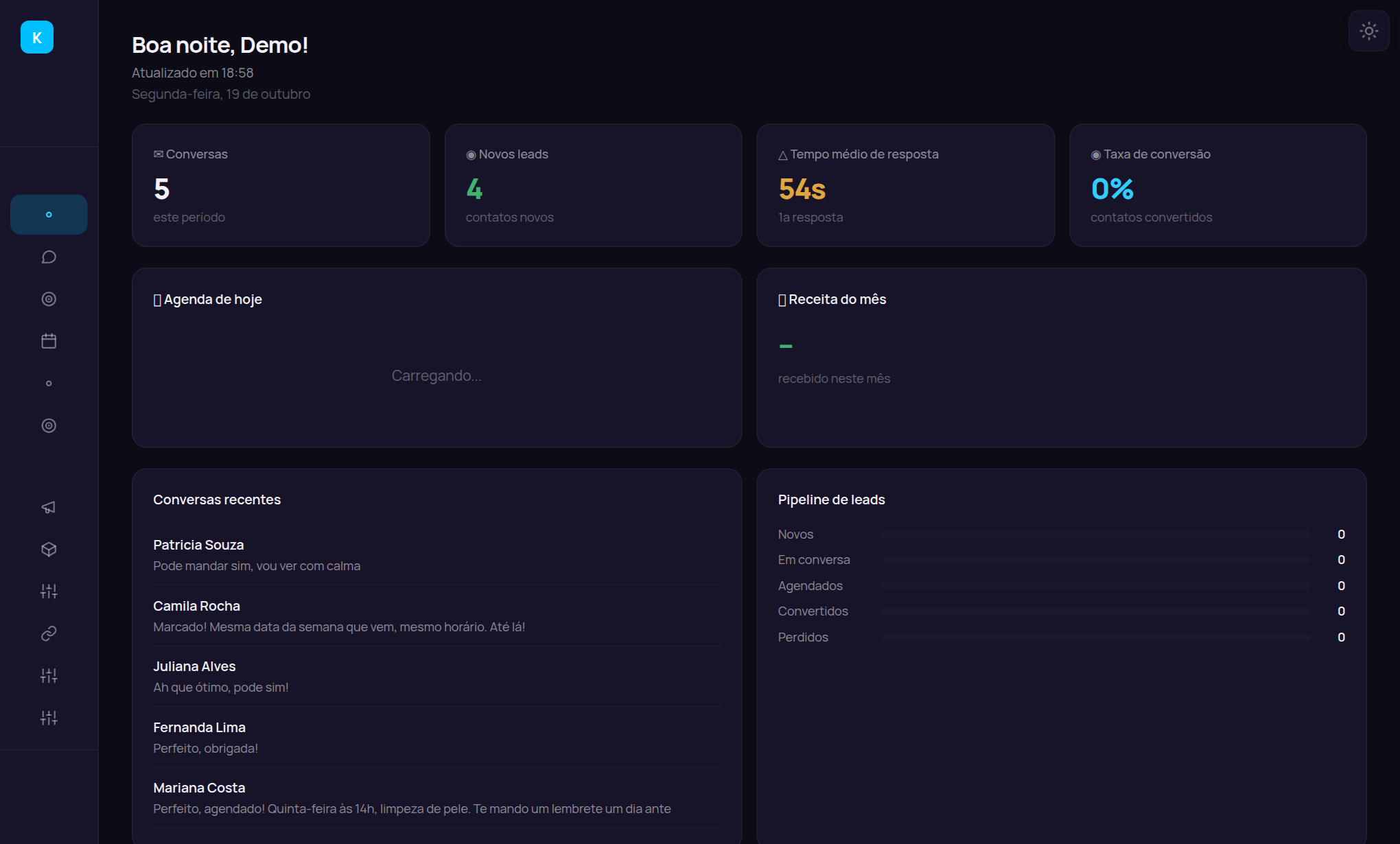
Task: Open the calendar icon in sidebar
Action: click(x=49, y=341)
